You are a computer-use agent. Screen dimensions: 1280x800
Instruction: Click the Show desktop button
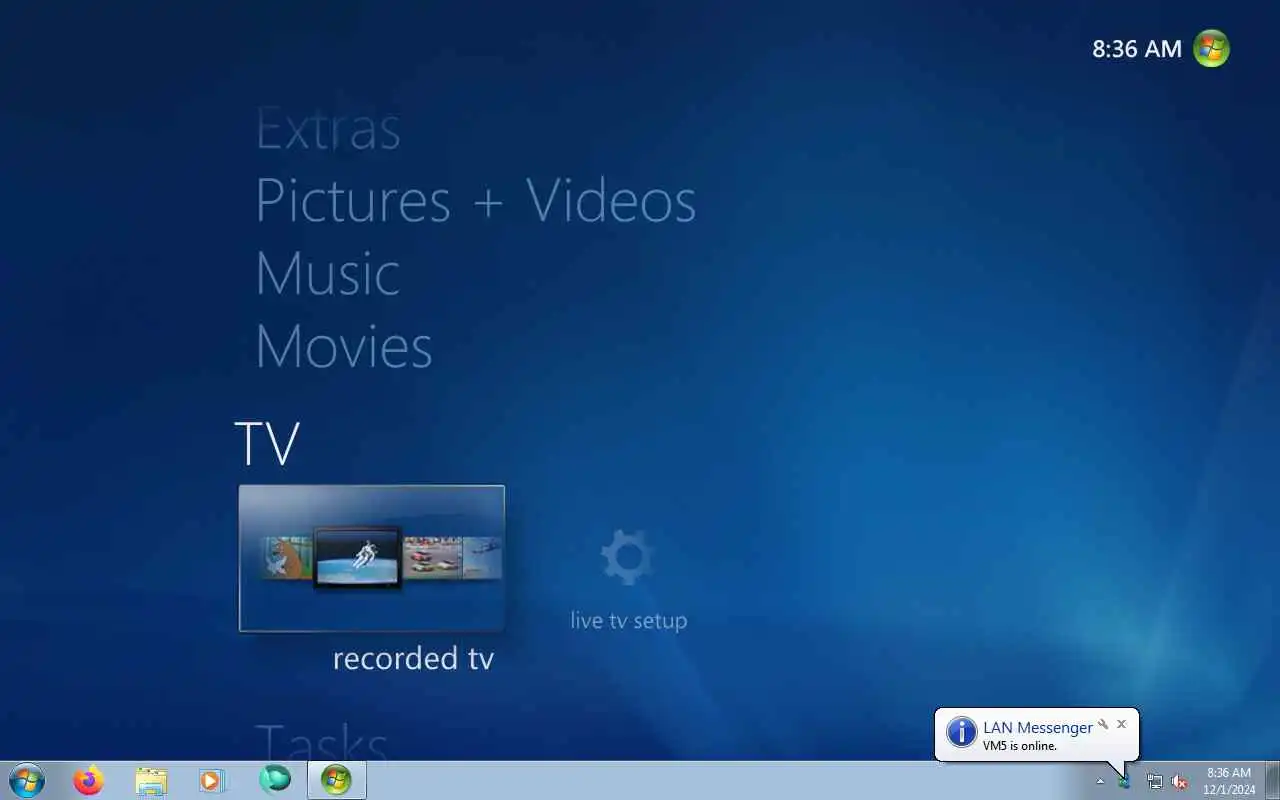[x=1272, y=780]
